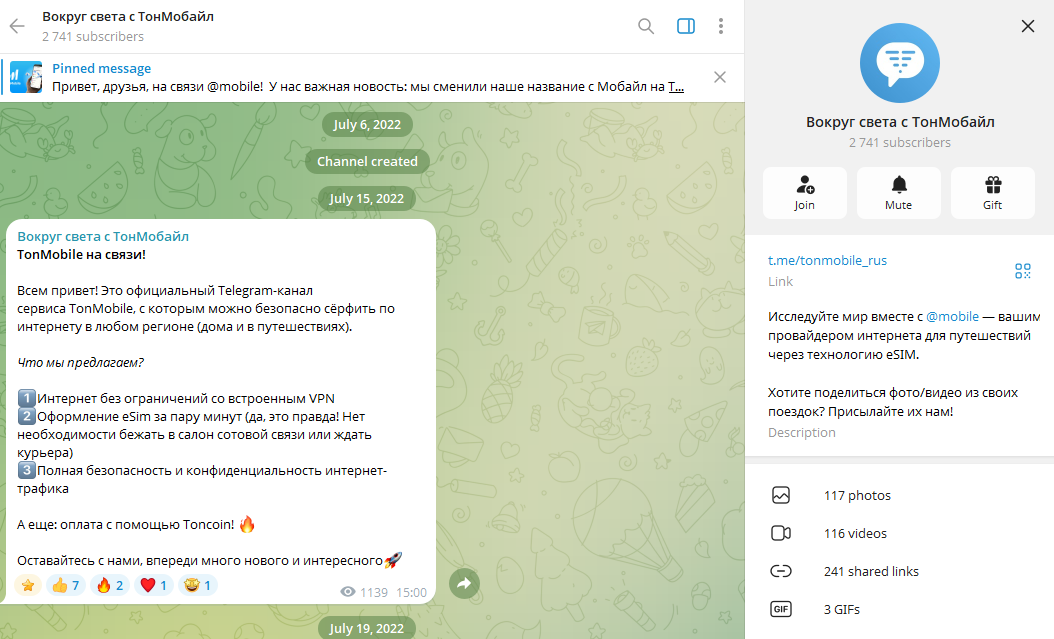
Task: Toggle the info side panel icon
Action: point(686,26)
